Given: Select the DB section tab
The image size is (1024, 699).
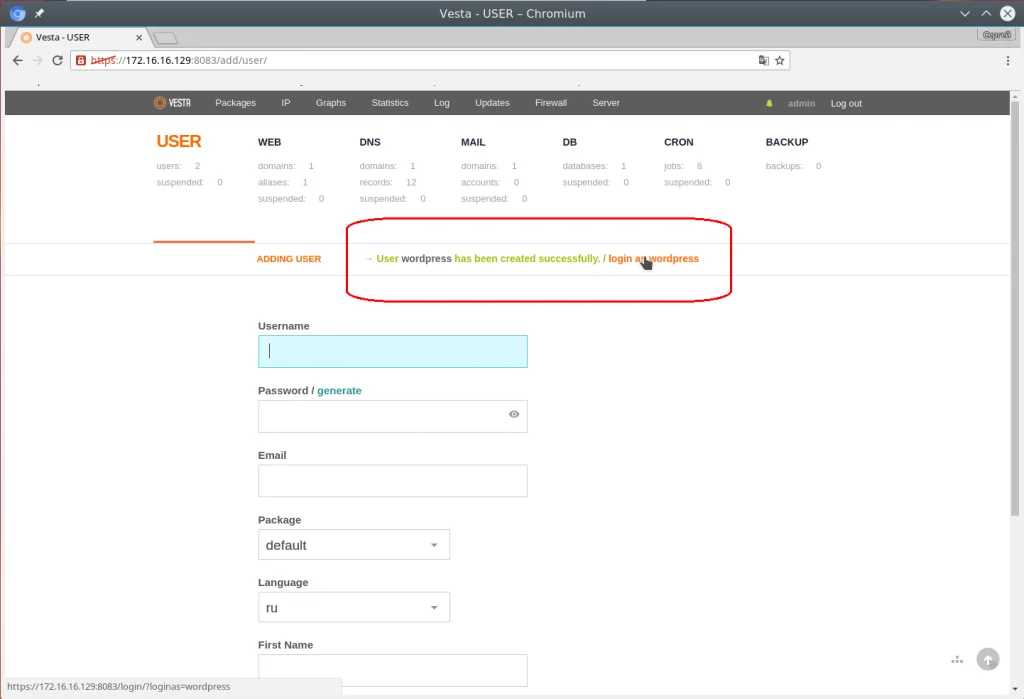Looking at the screenshot, I should pos(569,142).
